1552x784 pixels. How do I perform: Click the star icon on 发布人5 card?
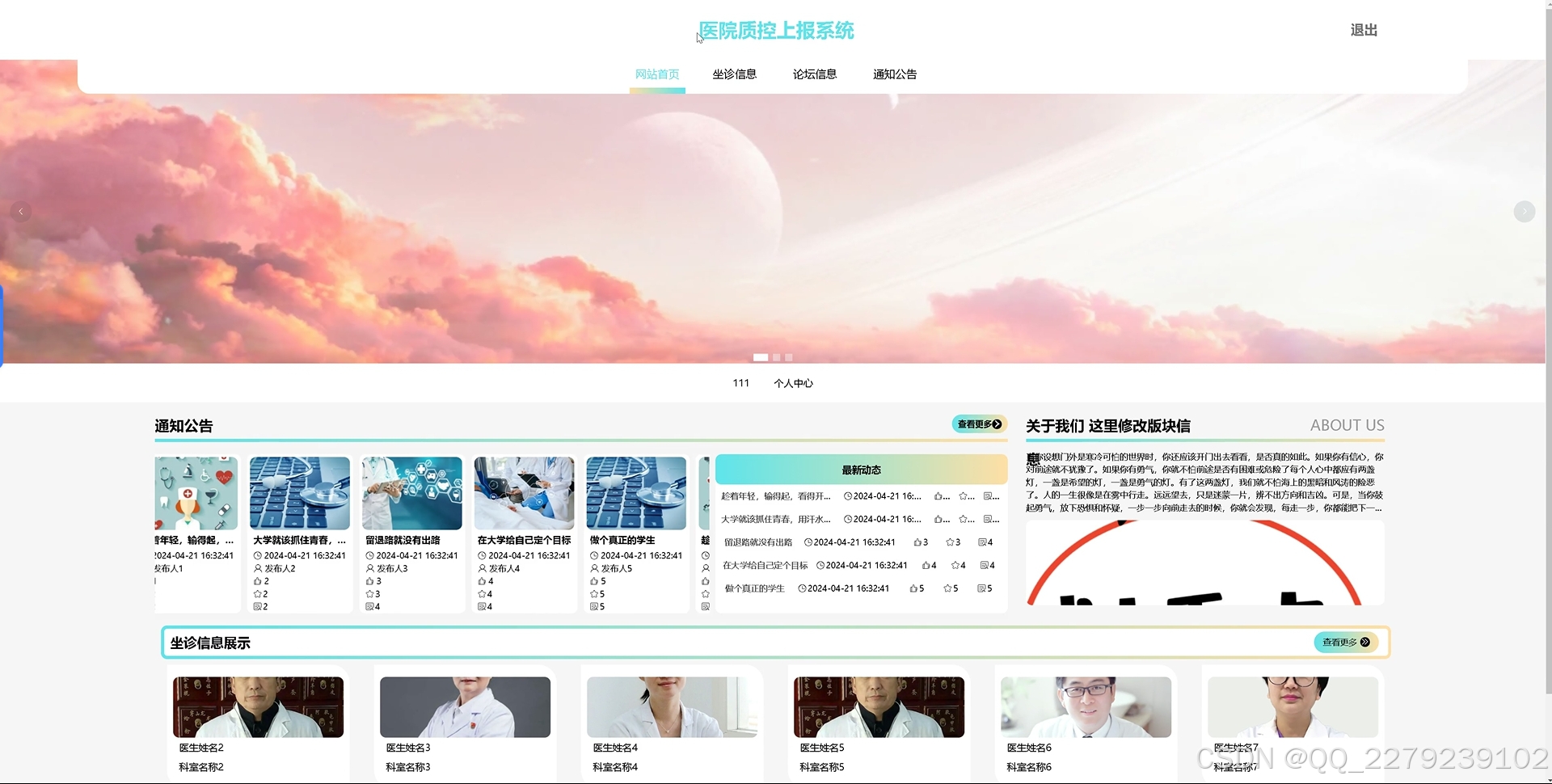(594, 594)
